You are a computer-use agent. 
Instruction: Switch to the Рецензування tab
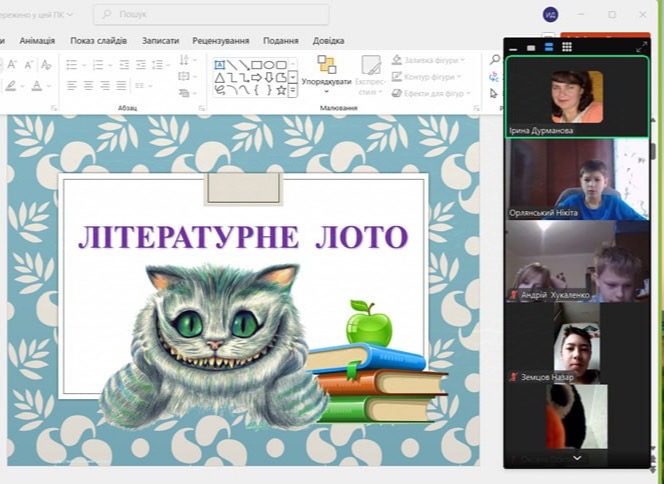pyautogui.click(x=221, y=41)
